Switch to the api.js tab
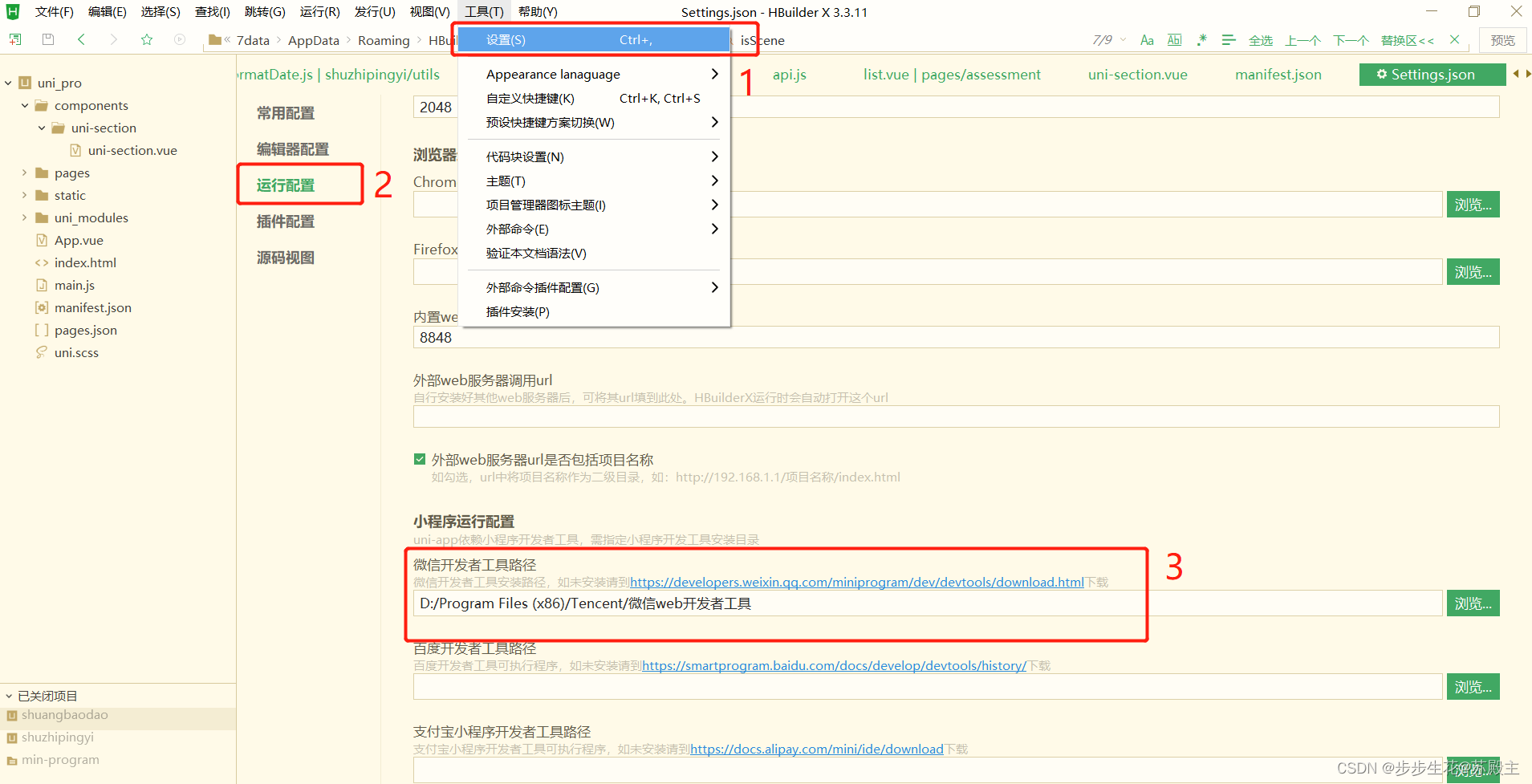 [x=790, y=75]
